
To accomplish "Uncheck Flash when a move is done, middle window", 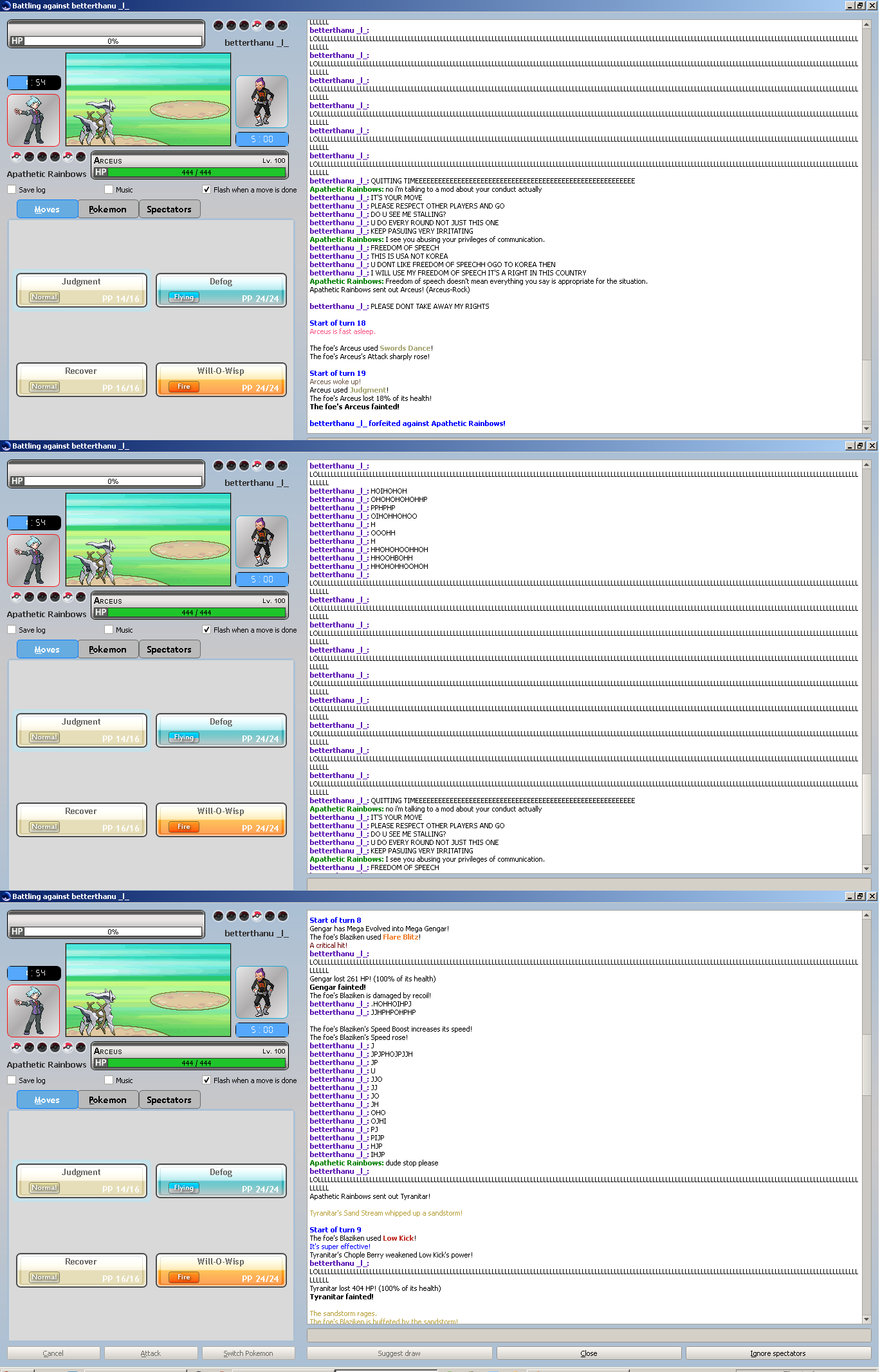I will [x=206, y=630].
